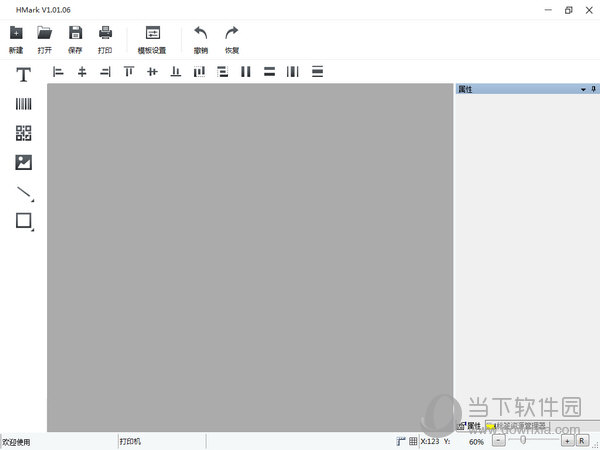Toggle the ruler in the status bar
Screen dimensions: 600x450
tap(401, 441)
